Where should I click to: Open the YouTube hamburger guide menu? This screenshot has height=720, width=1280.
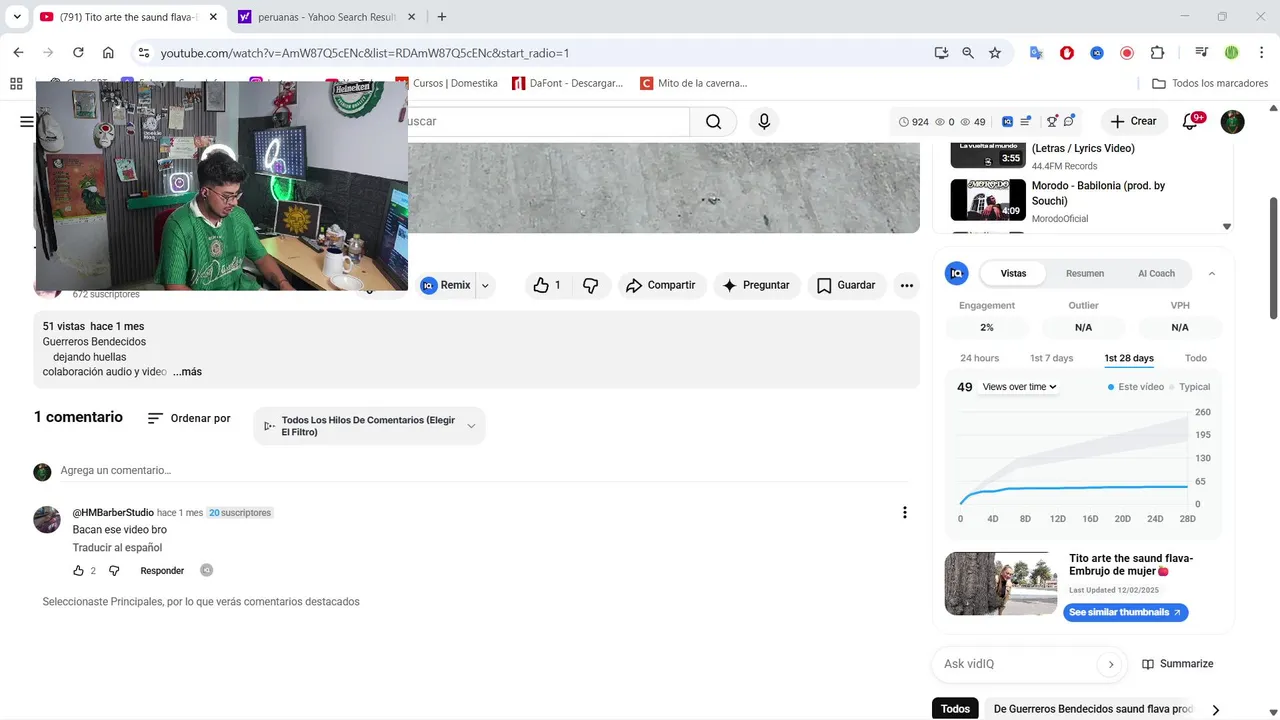26,122
